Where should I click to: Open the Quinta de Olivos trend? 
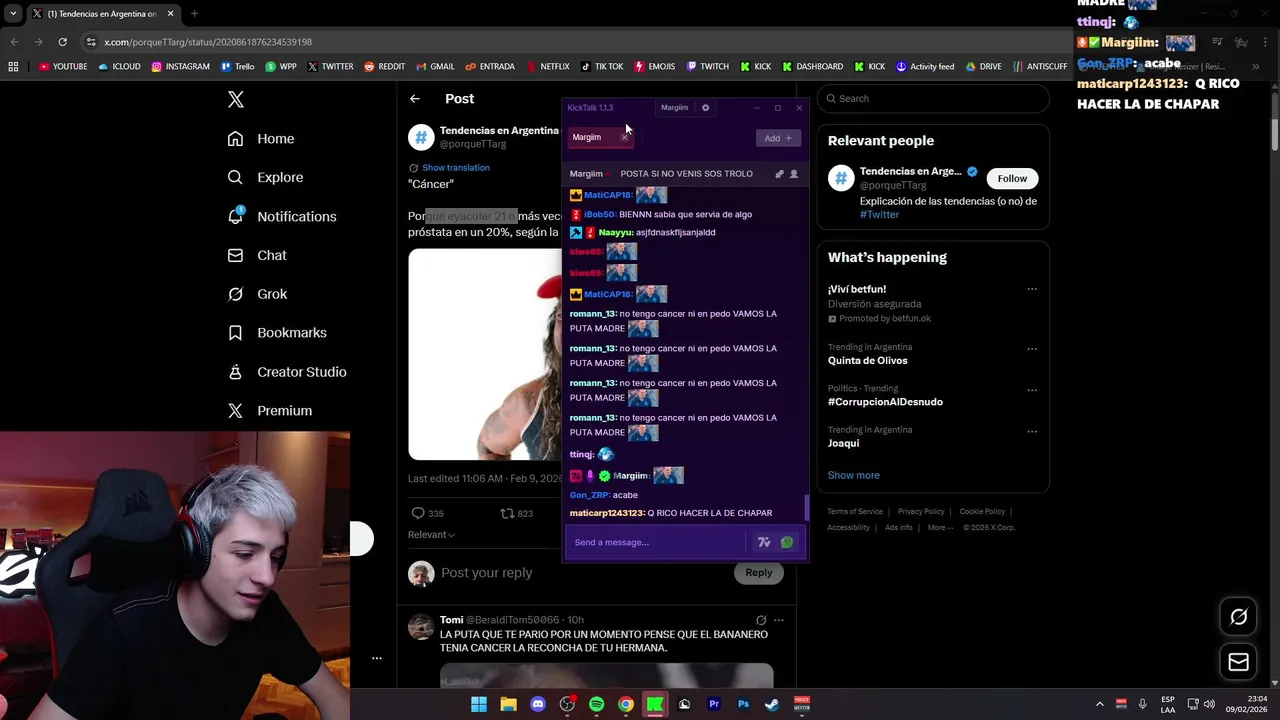pos(867,361)
